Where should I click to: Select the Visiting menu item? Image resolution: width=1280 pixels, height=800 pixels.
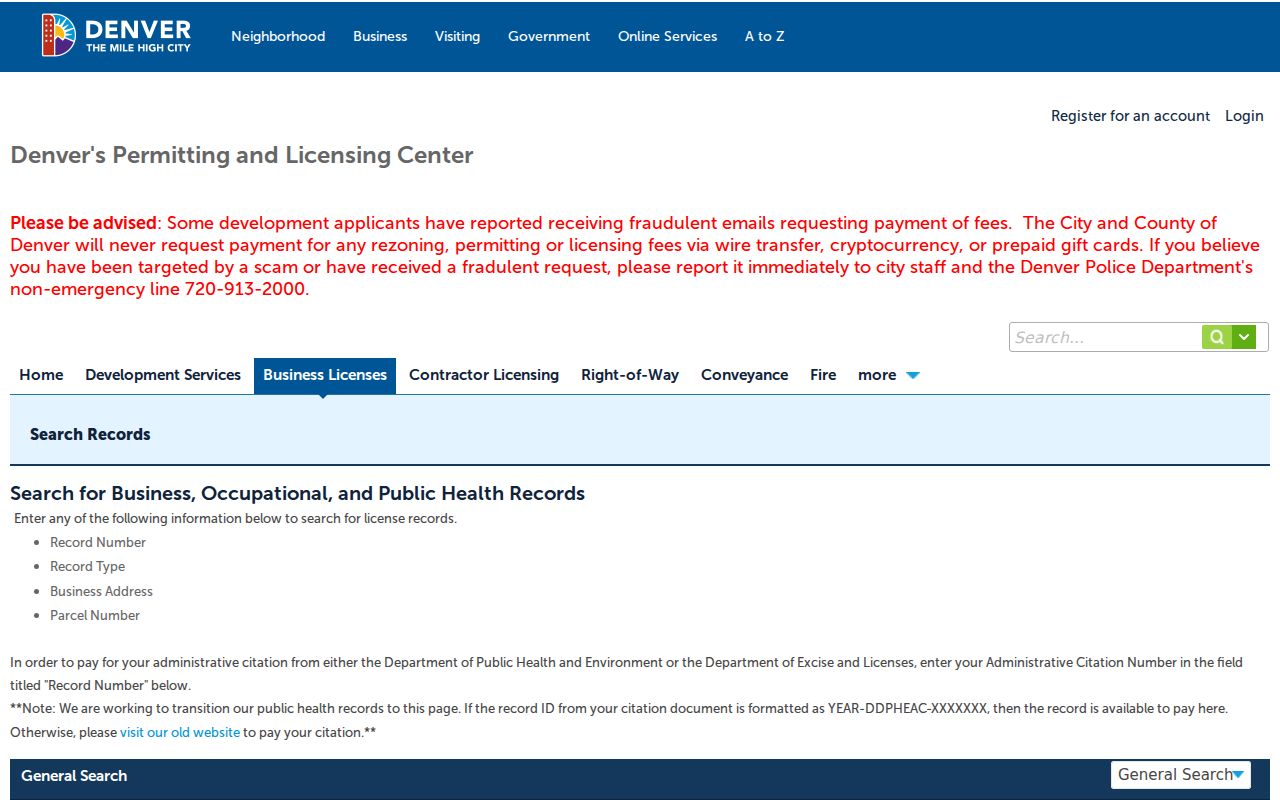coord(457,36)
